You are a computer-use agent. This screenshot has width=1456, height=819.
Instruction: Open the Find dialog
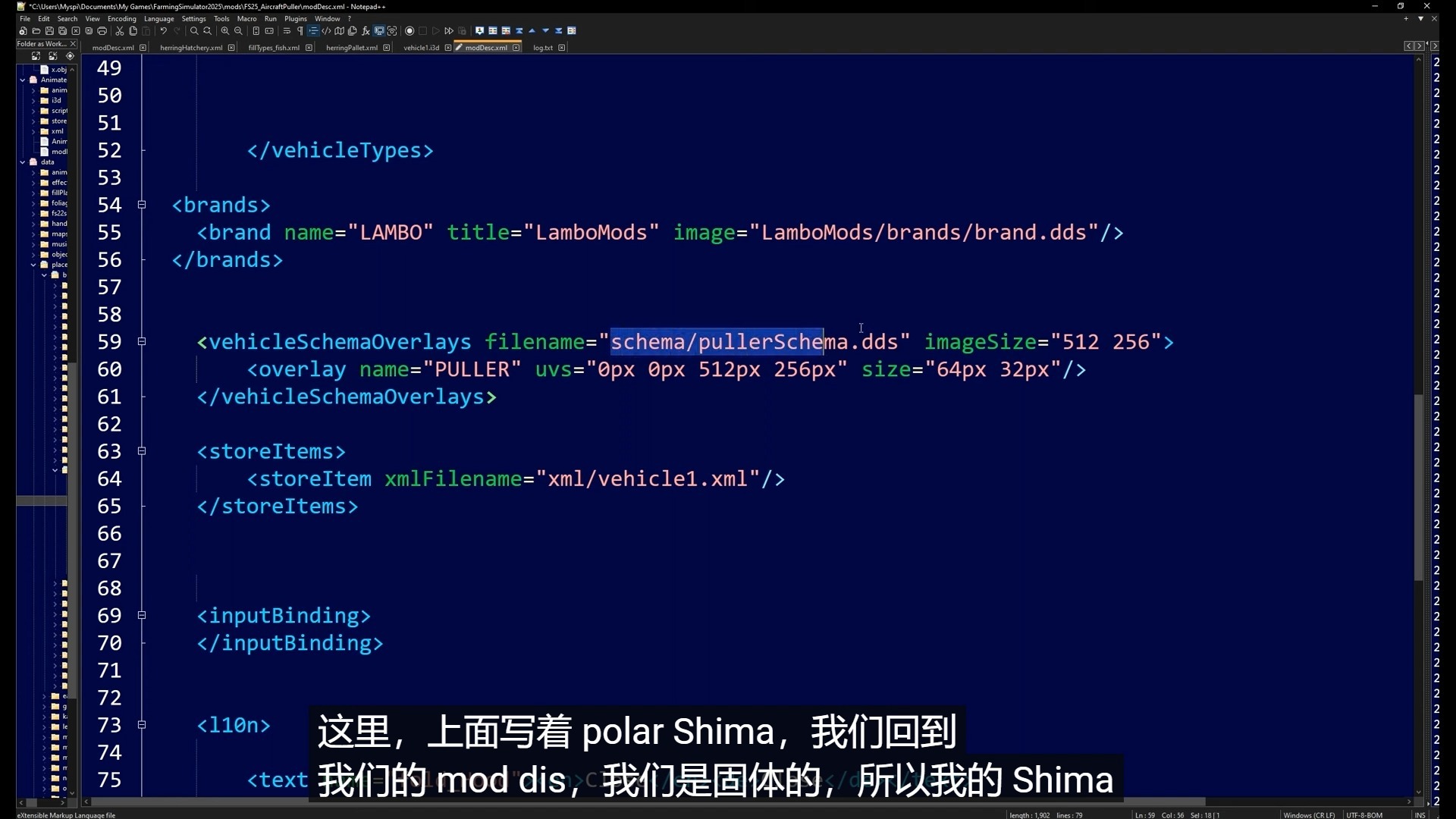(194, 31)
